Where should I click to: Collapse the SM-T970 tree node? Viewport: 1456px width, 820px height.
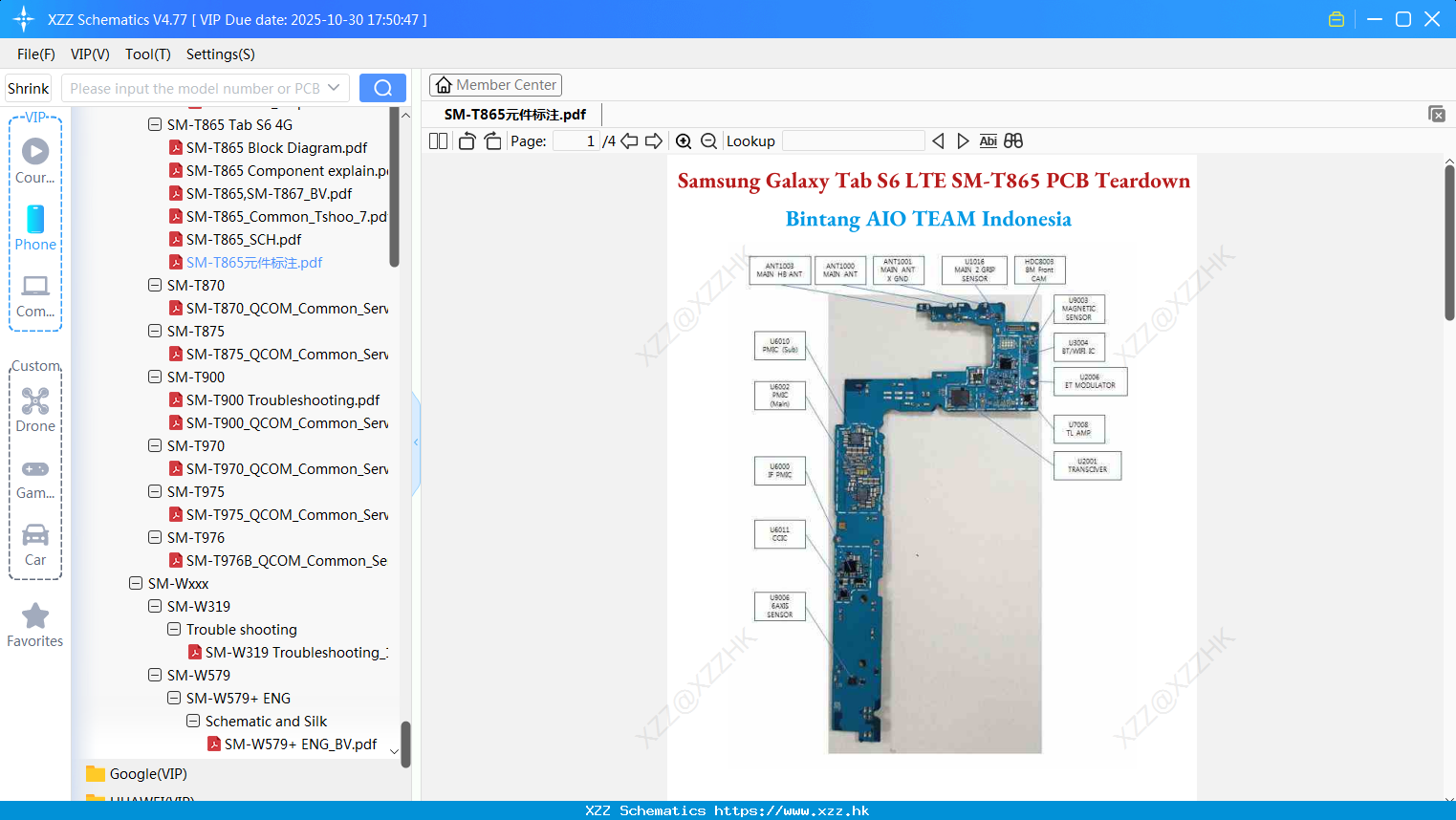coord(155,445)
